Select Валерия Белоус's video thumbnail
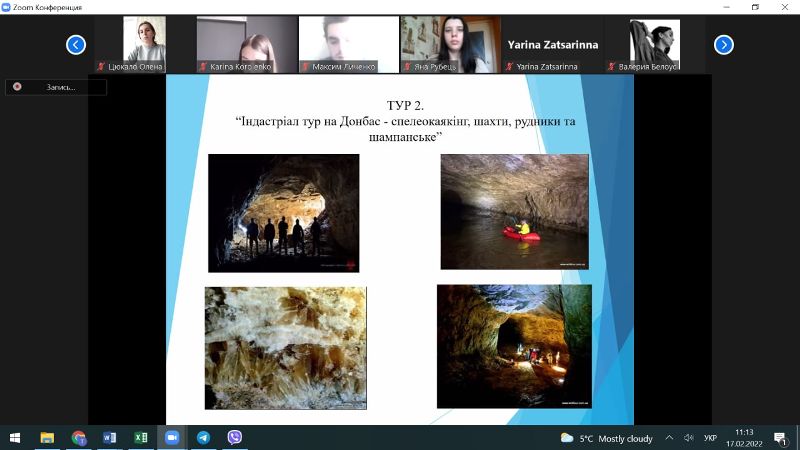This screenshot has width=800, height=450. (x=655, y=44)
